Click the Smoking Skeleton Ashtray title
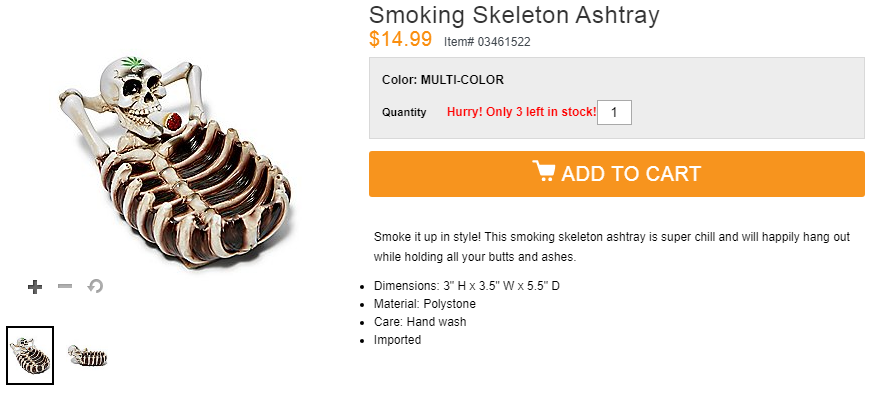Image resolution: width=869 pixels, height=401 pixels. (514, 14)
